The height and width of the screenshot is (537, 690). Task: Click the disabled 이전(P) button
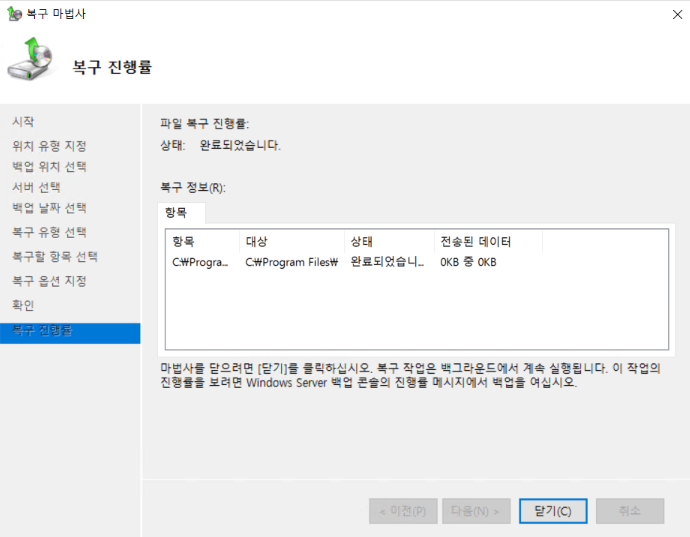click(402, 510)
